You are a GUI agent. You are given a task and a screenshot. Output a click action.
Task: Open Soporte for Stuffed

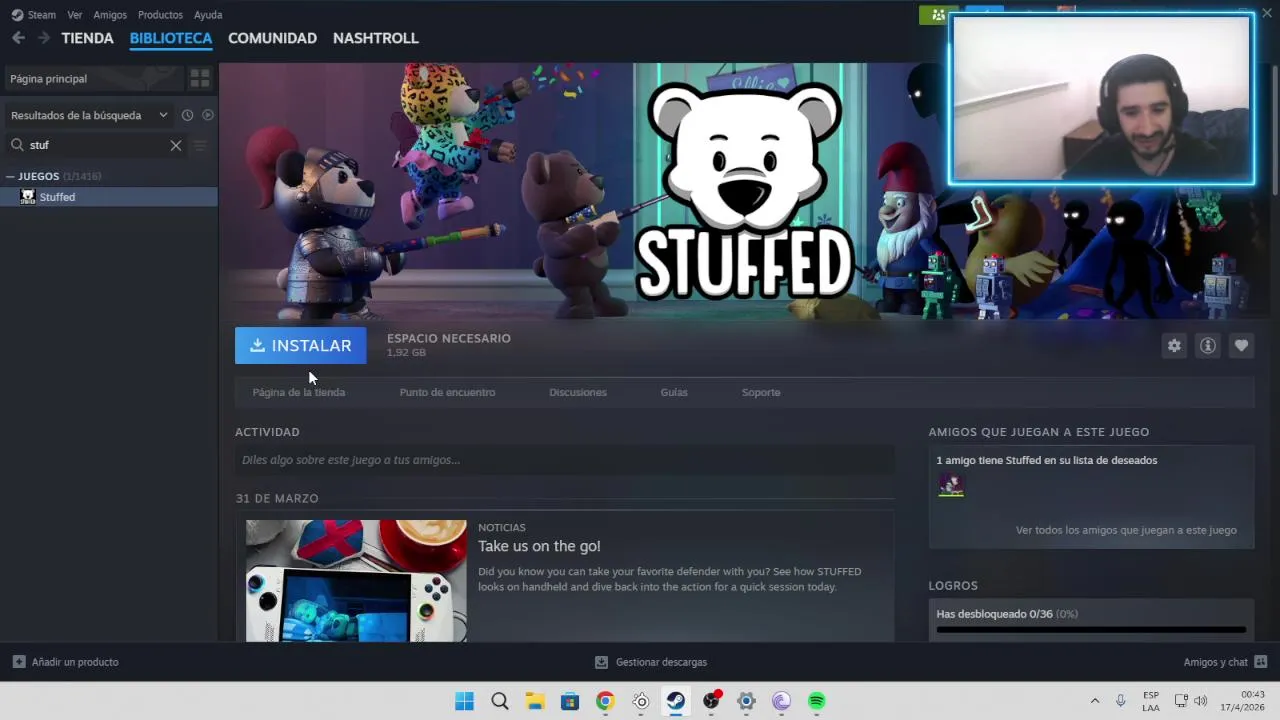(x=761, y=392)
